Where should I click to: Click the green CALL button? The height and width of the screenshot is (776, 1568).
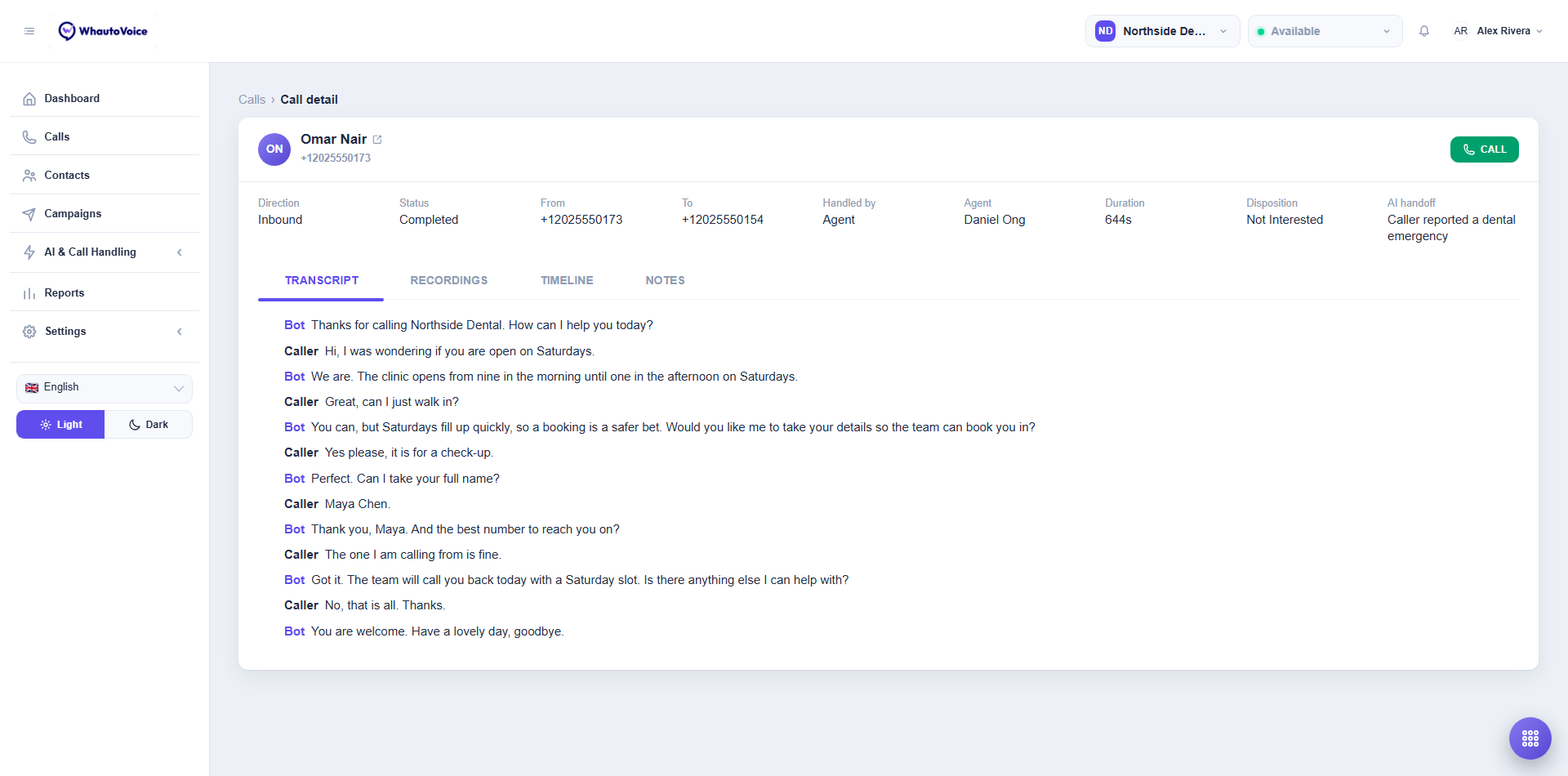pos(1484,149)
